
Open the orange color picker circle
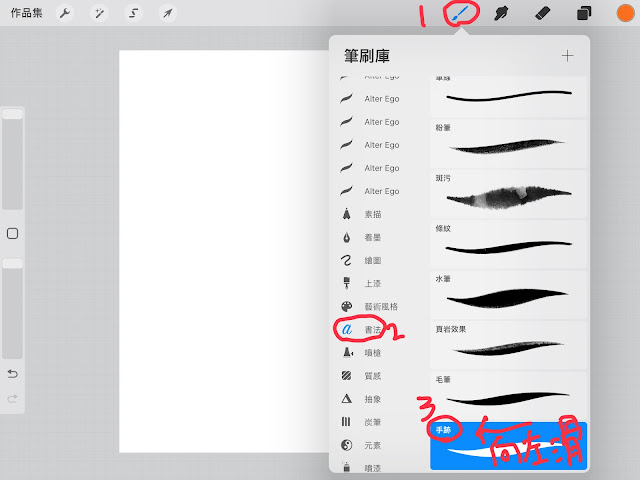point(625,13)
